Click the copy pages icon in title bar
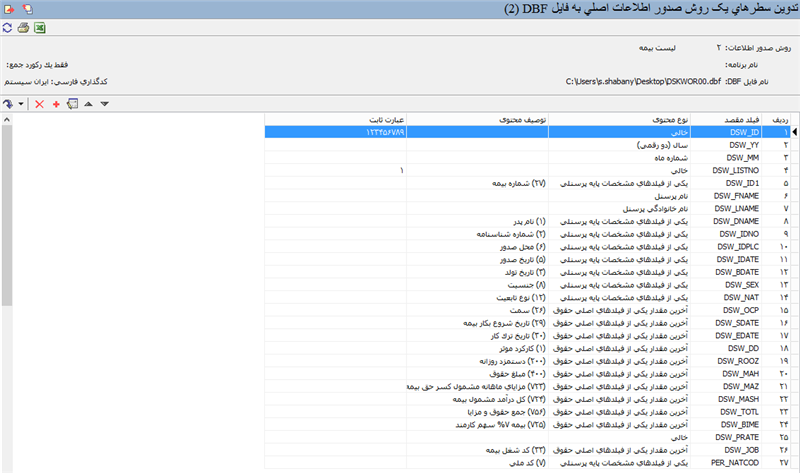 [25, 8]
